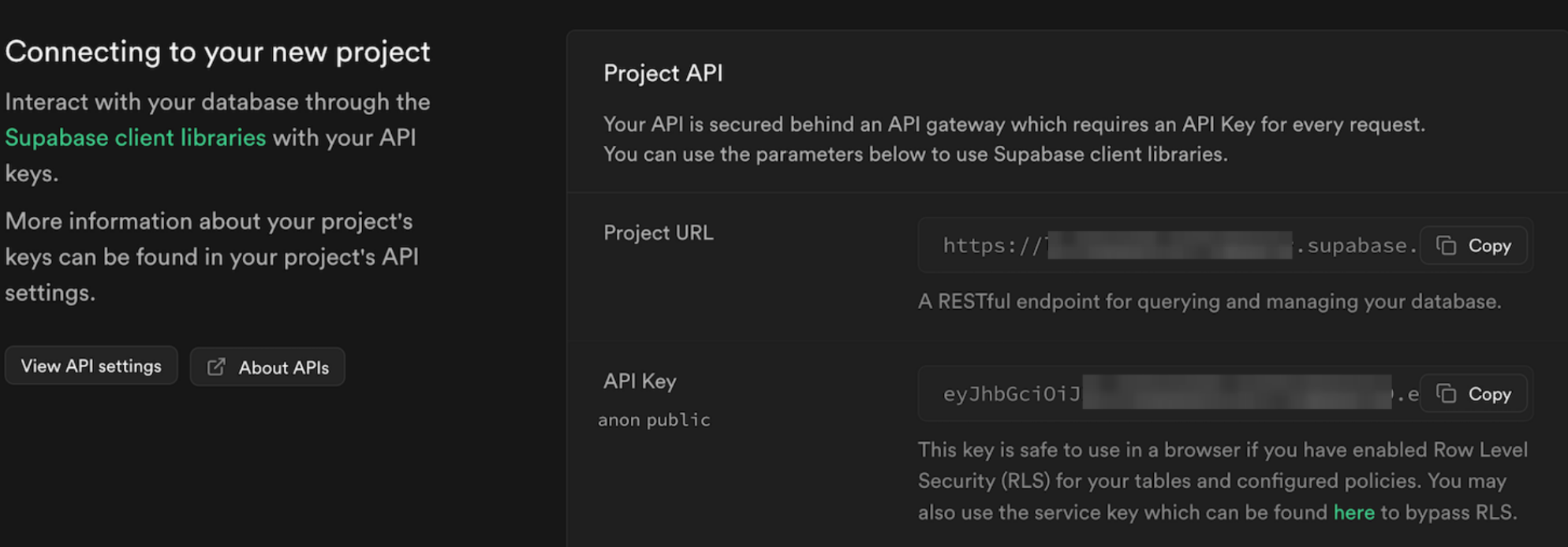
Task: Follow the Supabase client libraries link
Action: click(x=136, y=138)
